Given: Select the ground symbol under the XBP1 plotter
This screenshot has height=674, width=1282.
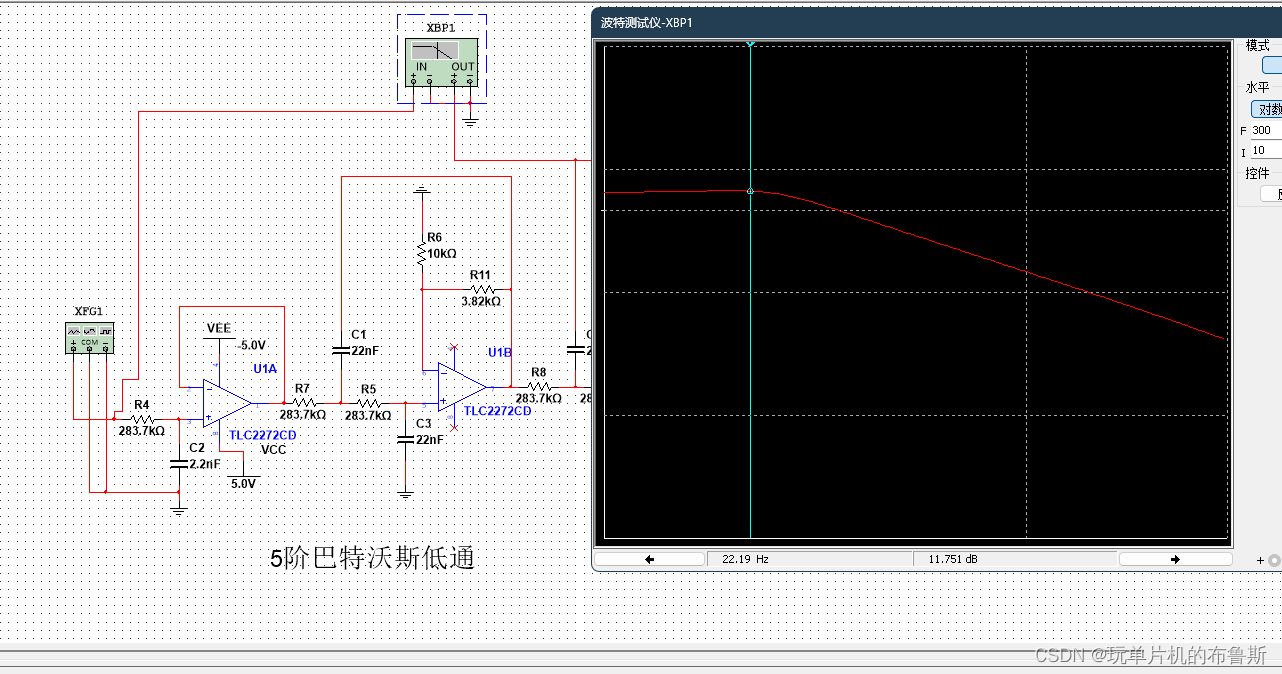Looking at the screenshot, I should click(x=470, y=122).
